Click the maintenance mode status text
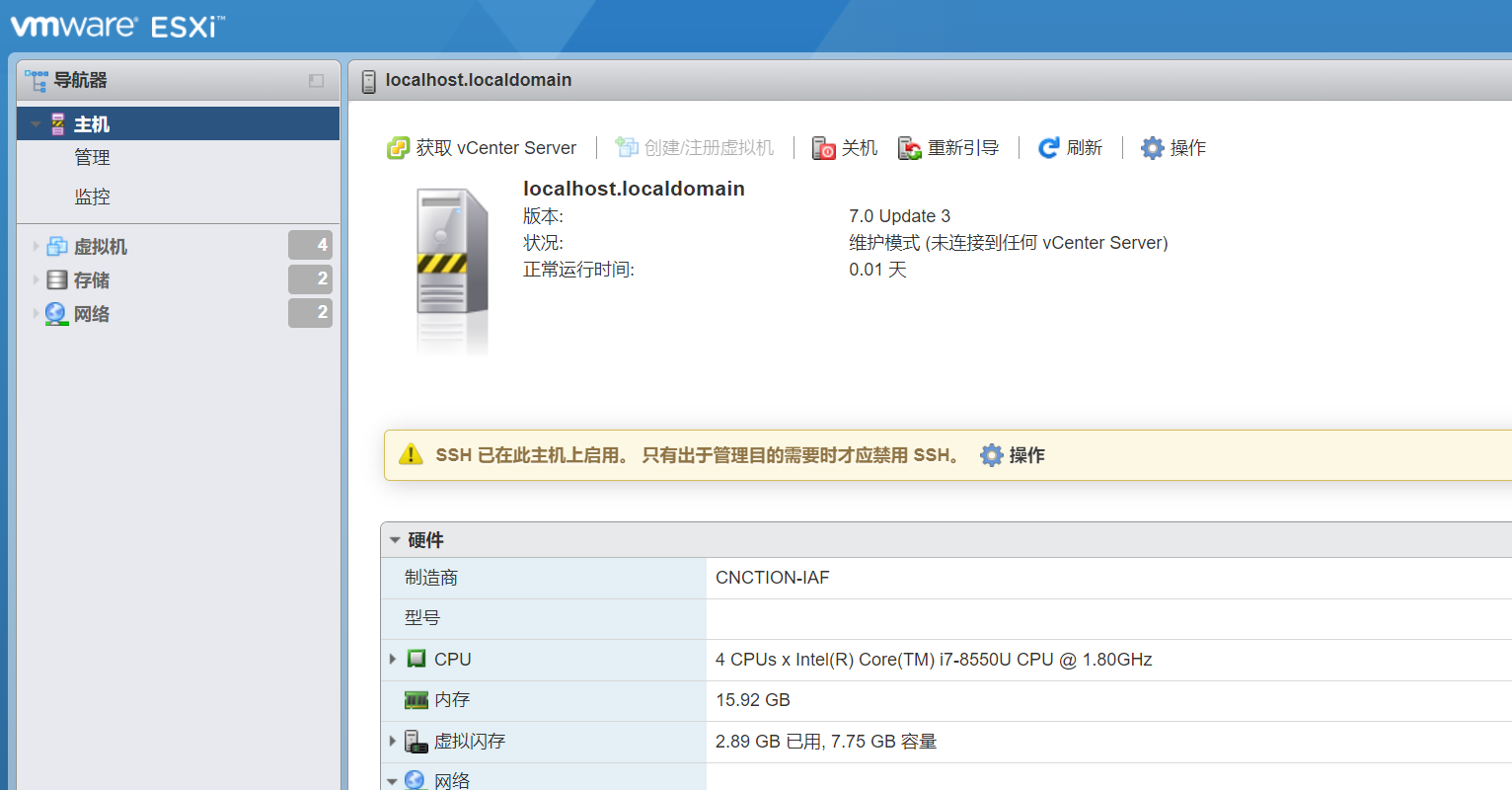Viewport: 1512px width, 790px height. [1009, 243]
